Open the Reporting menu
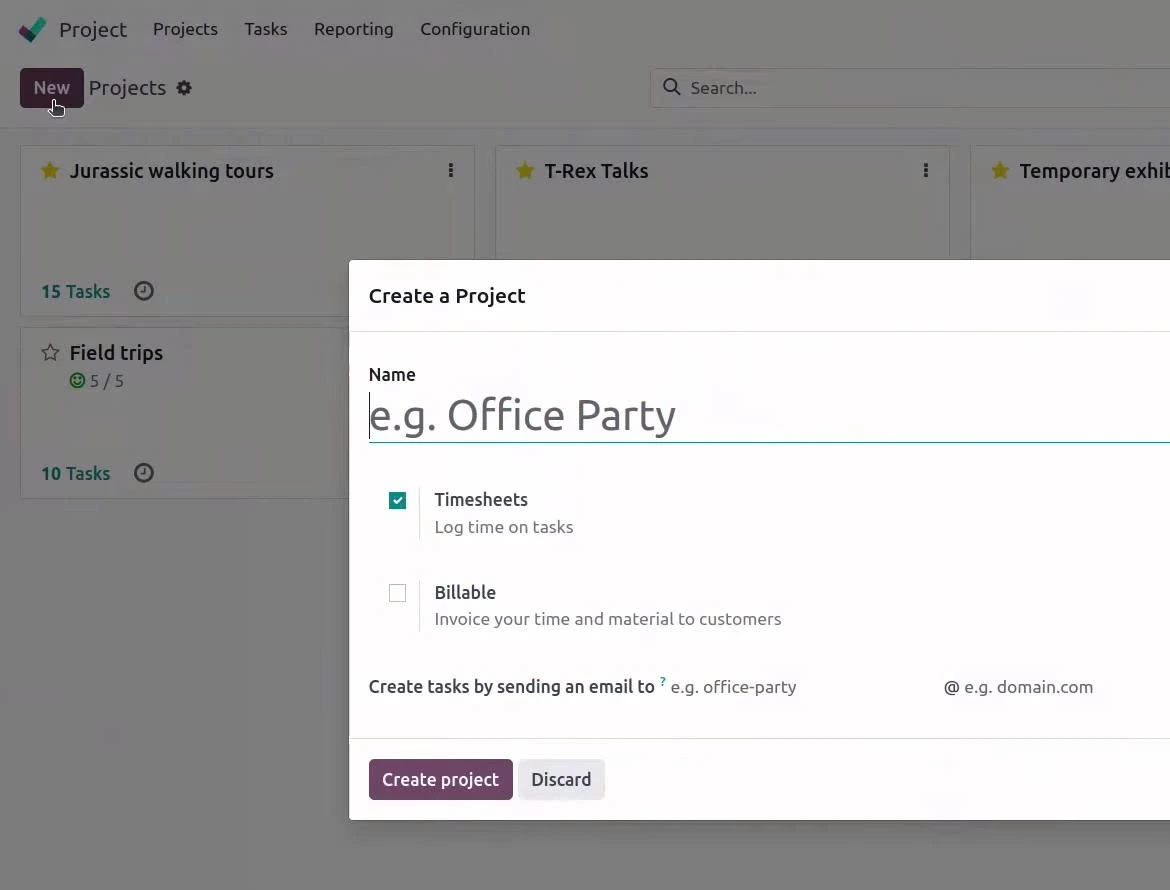Screen dimensions: 1170x890 [353, 29]
